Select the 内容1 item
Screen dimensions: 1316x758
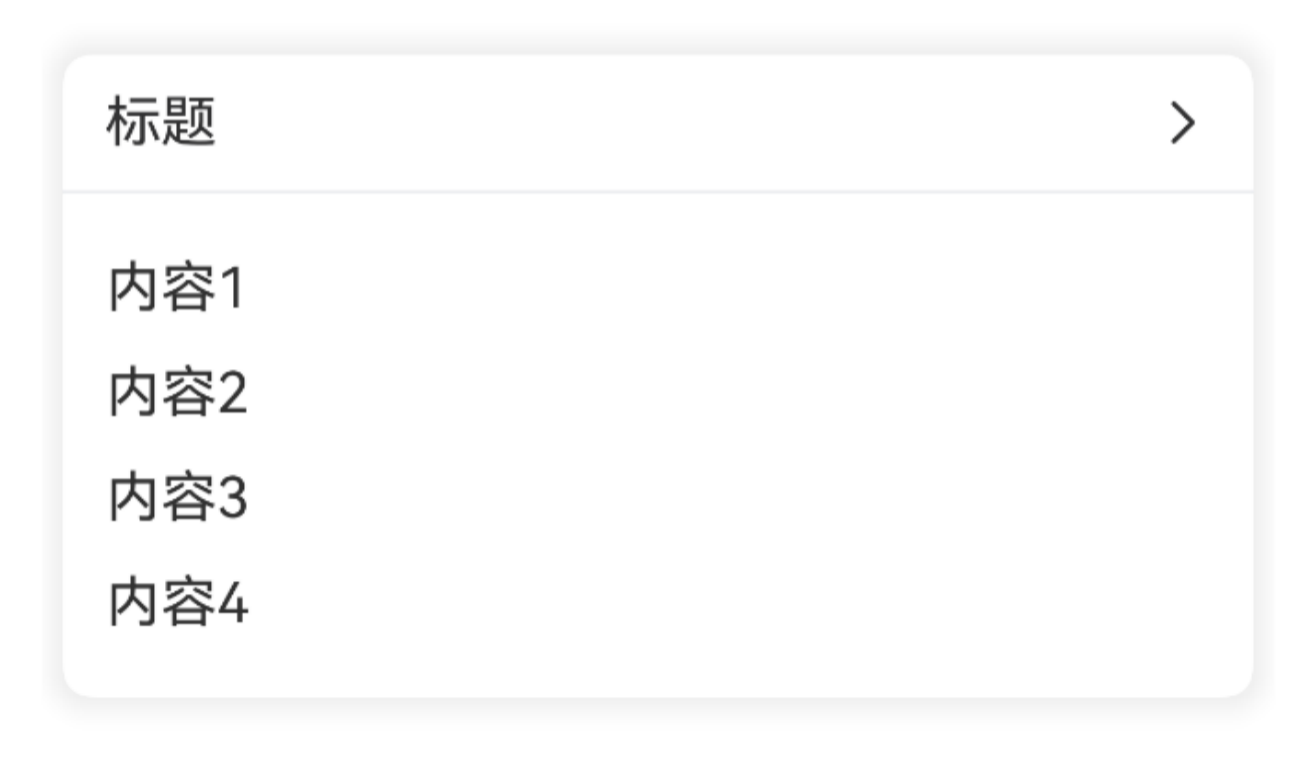[x=176, y=290]
